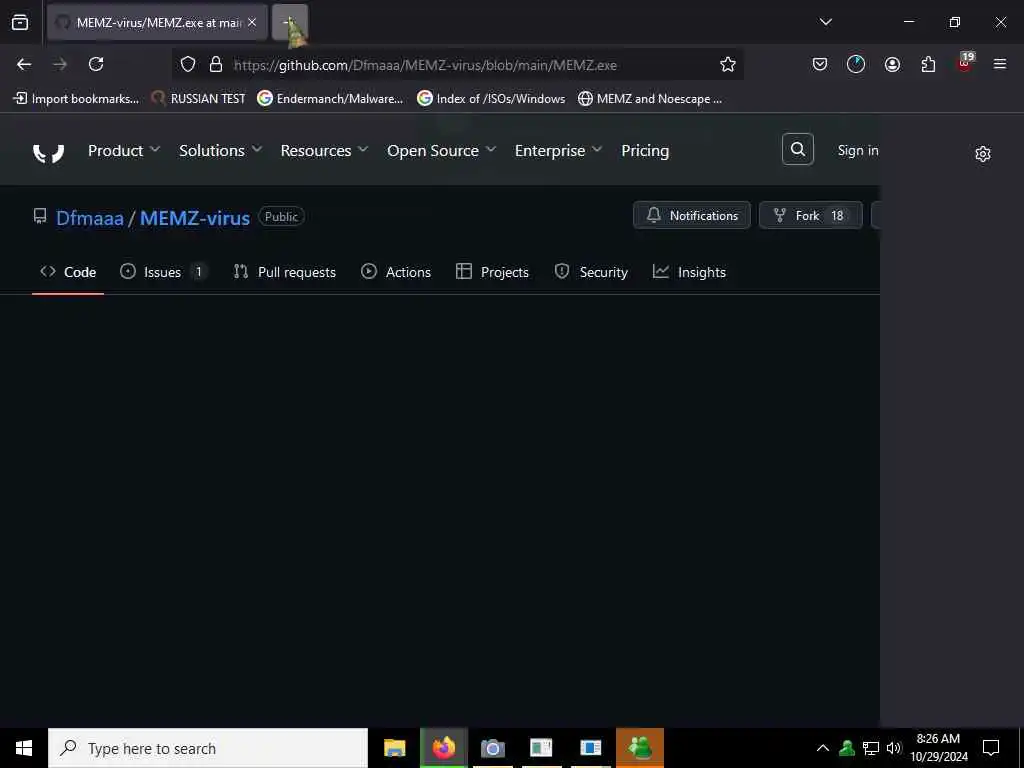This screenshot has height=768, width=1024.
Task: Open the Firefox hamburger application menu
Action: coord(1000,64)
